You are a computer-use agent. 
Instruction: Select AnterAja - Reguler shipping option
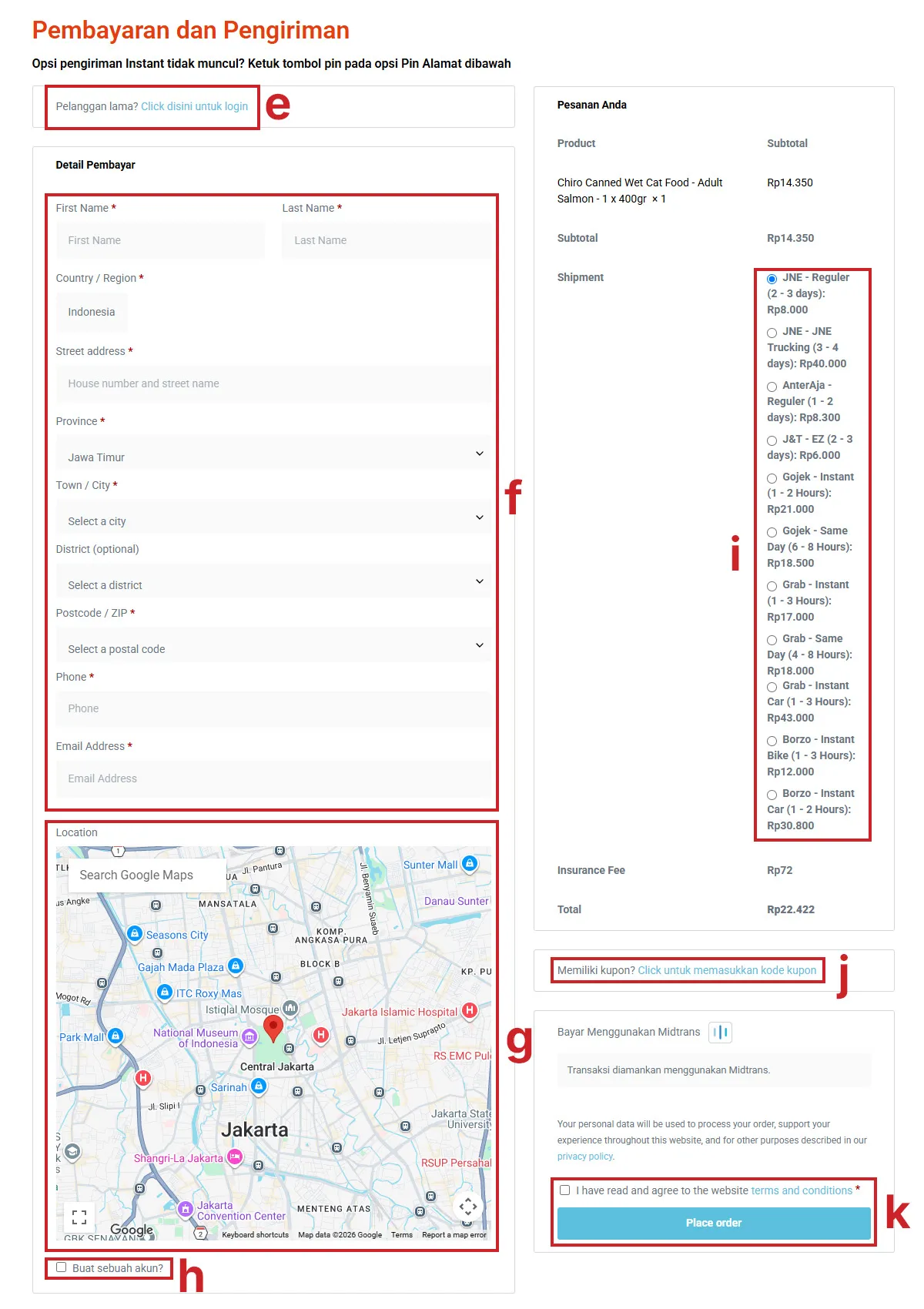(772, 387)
